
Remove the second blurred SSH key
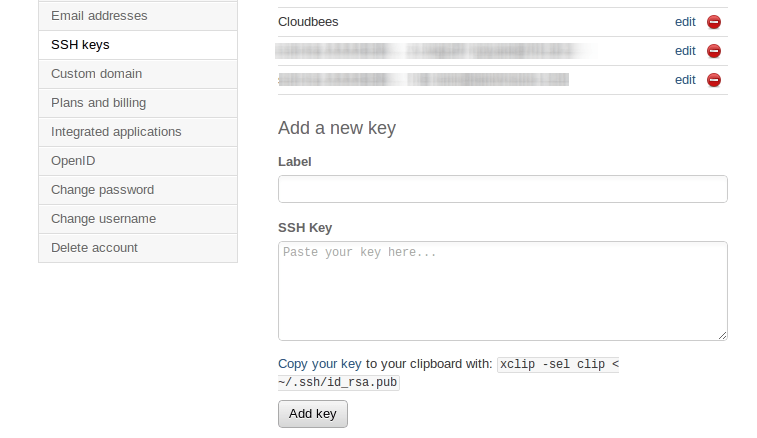click(714, 51)
